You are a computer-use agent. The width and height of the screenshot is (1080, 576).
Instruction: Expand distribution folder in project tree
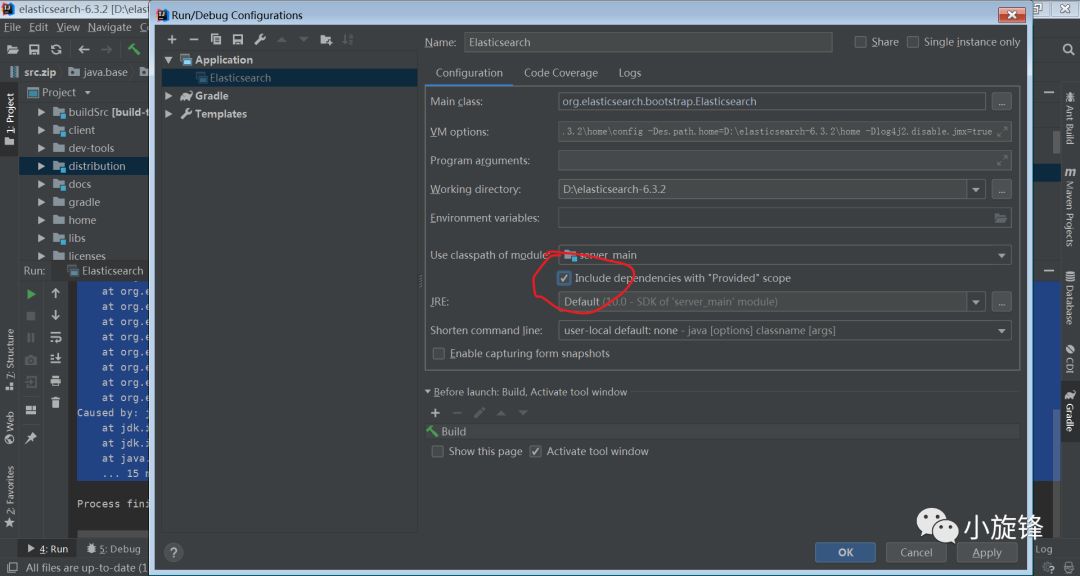(x=41, y=166)
